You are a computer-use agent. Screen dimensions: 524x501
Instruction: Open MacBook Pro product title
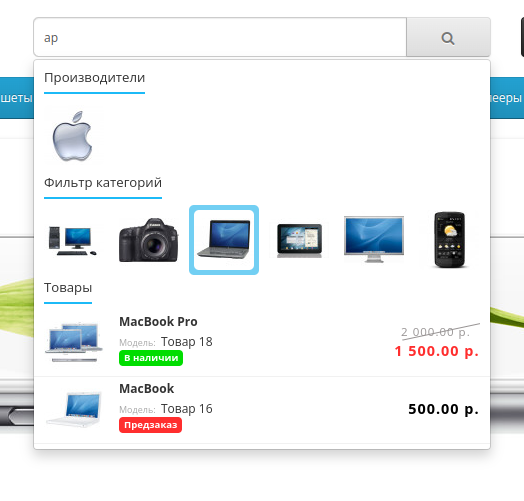(158, 322)
